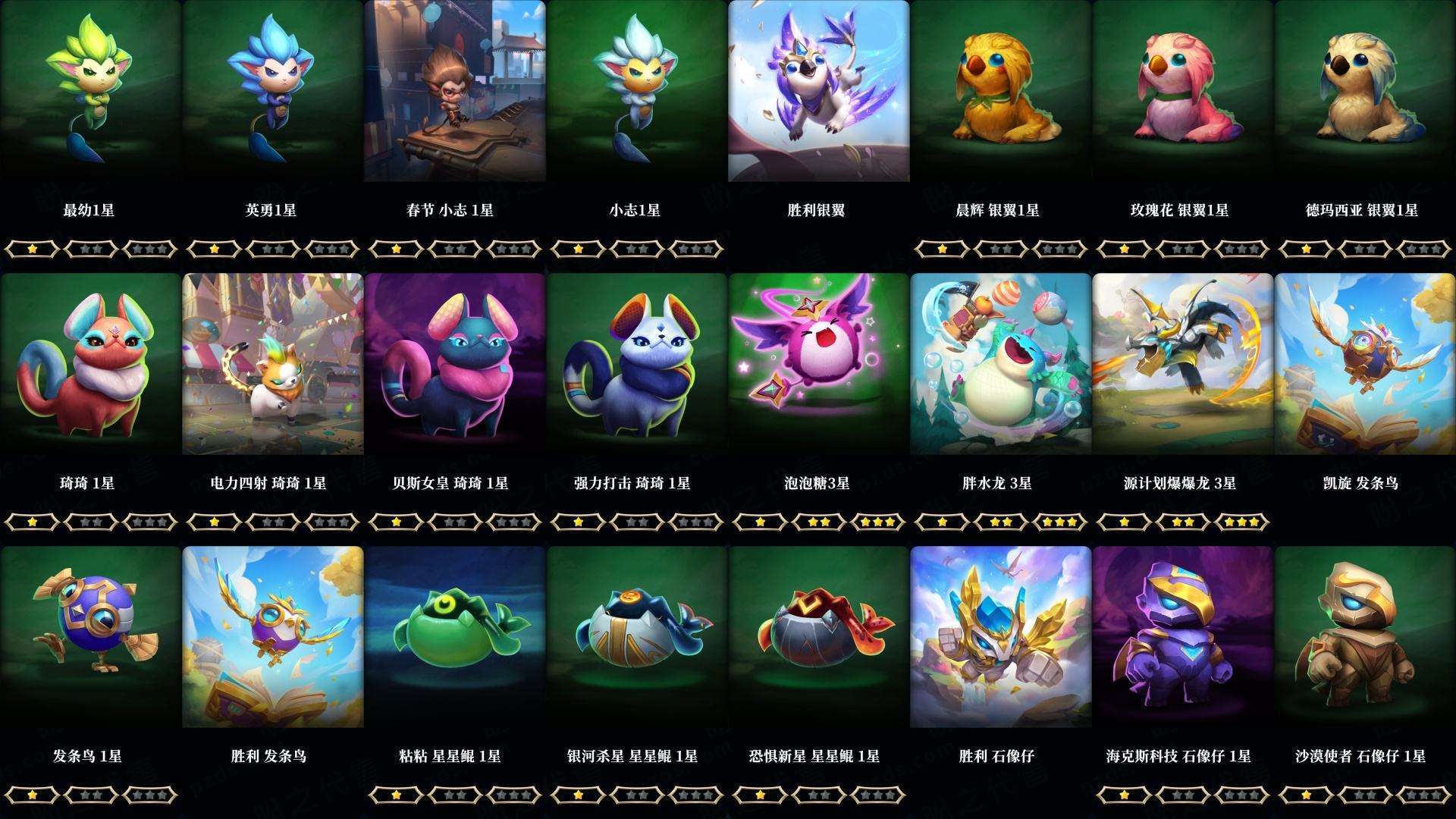Choose the 海克斯科技 石像仔 1星 card
Screen dimensions: 1456x819
[x=1183, y=637]
